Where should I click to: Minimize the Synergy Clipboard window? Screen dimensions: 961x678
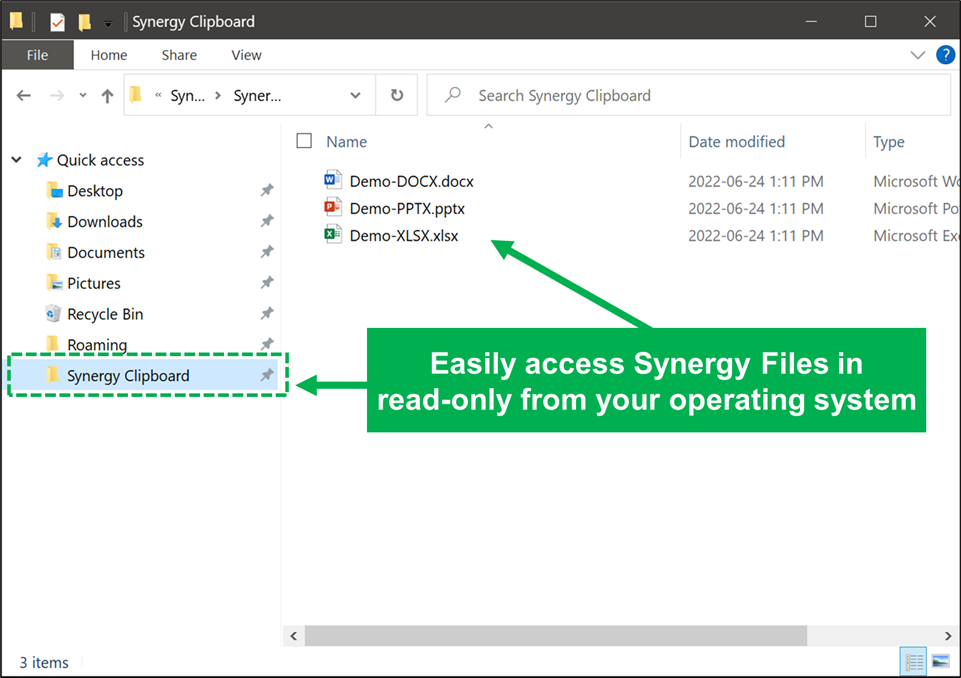811,21
